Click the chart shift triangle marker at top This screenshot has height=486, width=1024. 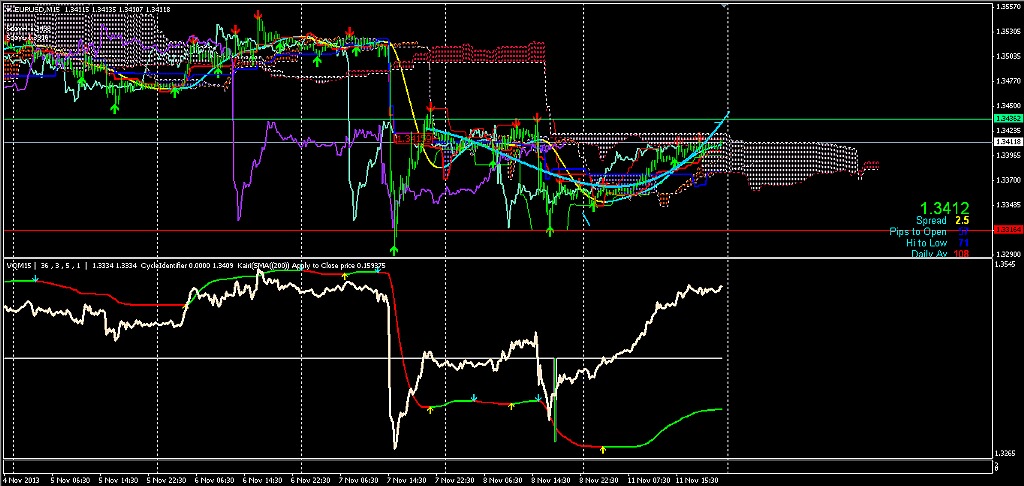[724, 5]
